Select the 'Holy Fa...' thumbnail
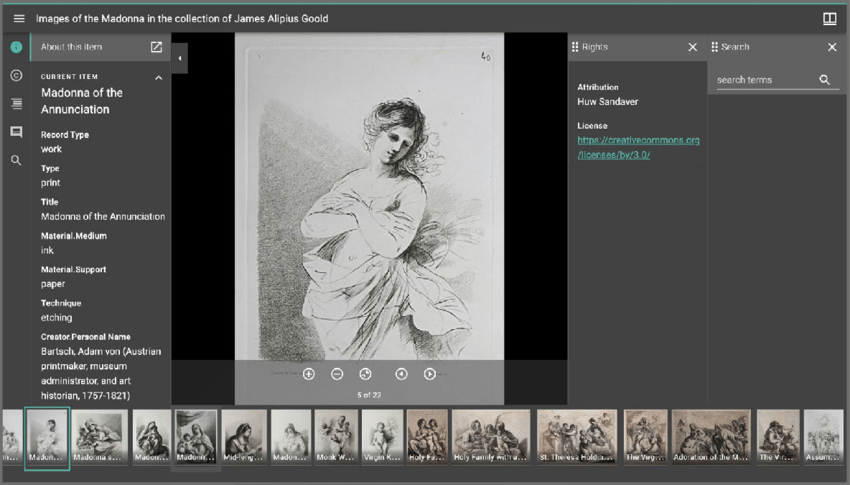 (427, 437)
